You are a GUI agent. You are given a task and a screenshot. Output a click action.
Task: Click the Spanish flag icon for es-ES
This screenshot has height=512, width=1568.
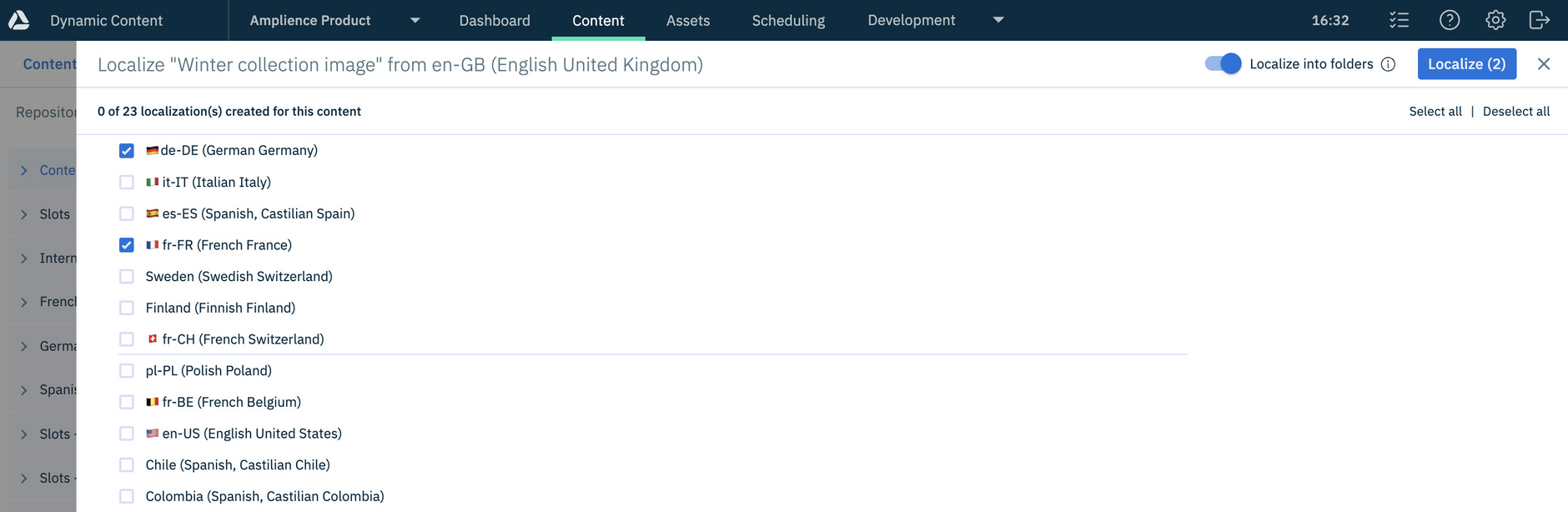(152, 213)
